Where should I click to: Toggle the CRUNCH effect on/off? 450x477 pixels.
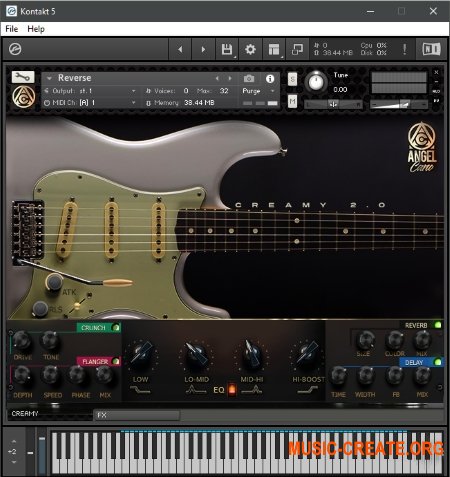[x=116, y=328]
